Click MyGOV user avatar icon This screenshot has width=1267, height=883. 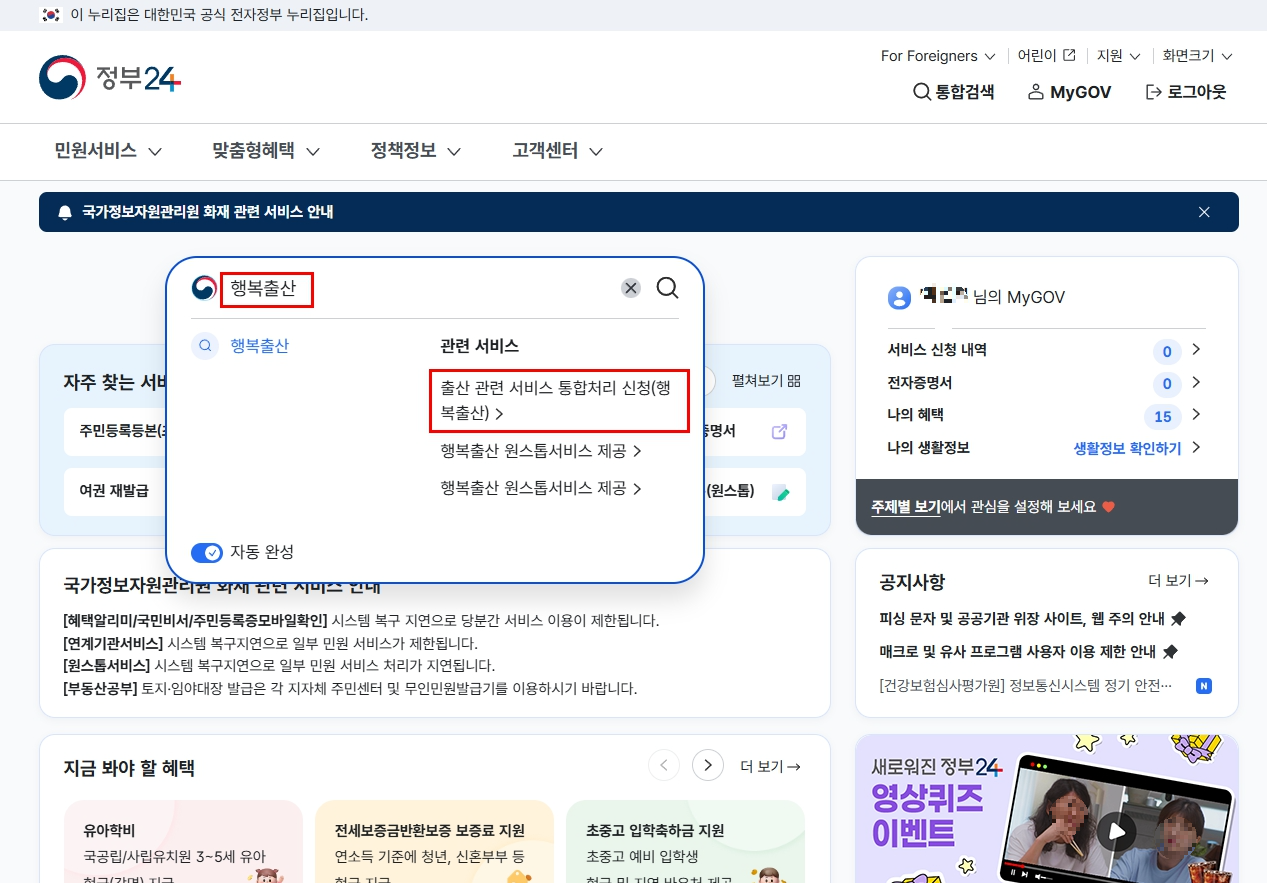[x=899, y=297]
